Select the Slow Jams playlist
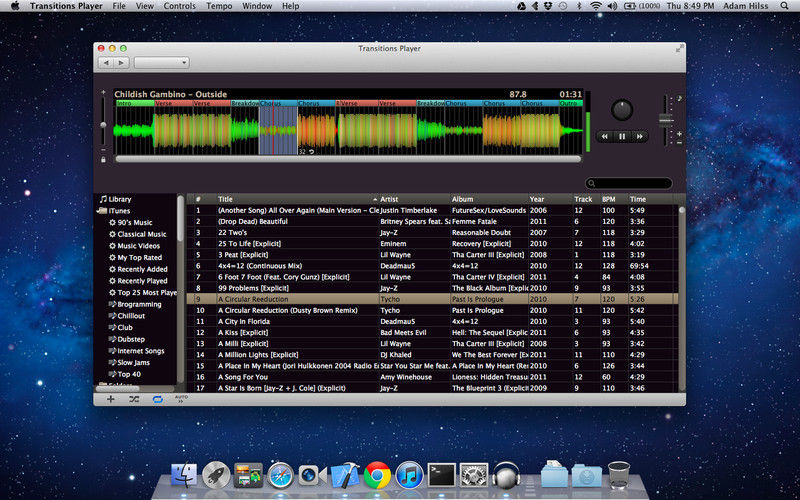This screenshot has height=500, width=800. click(x=130, y=363)
